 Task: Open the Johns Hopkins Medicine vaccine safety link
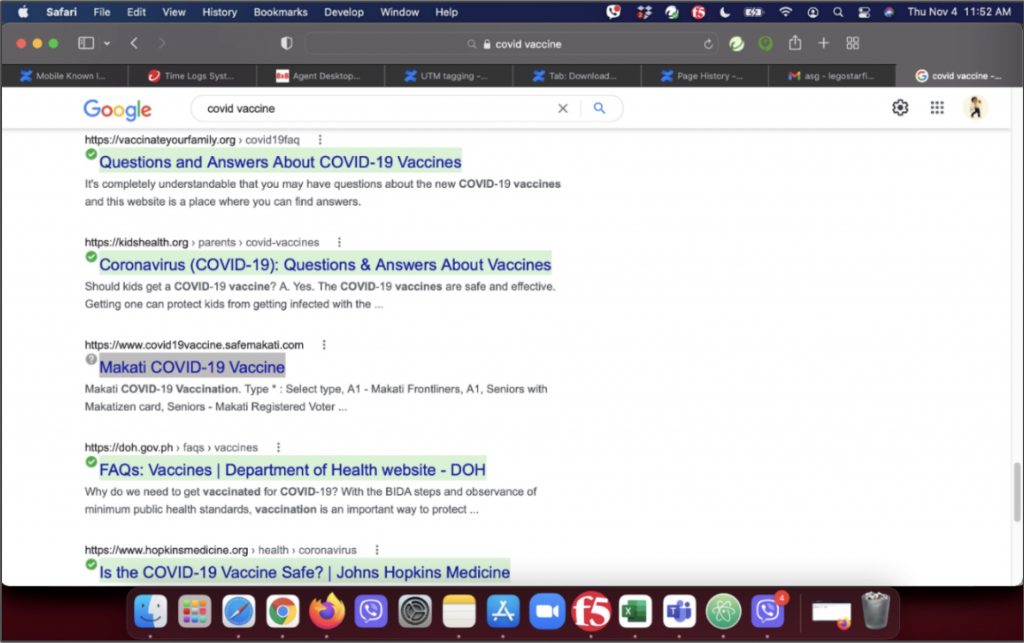click(304, 572)
